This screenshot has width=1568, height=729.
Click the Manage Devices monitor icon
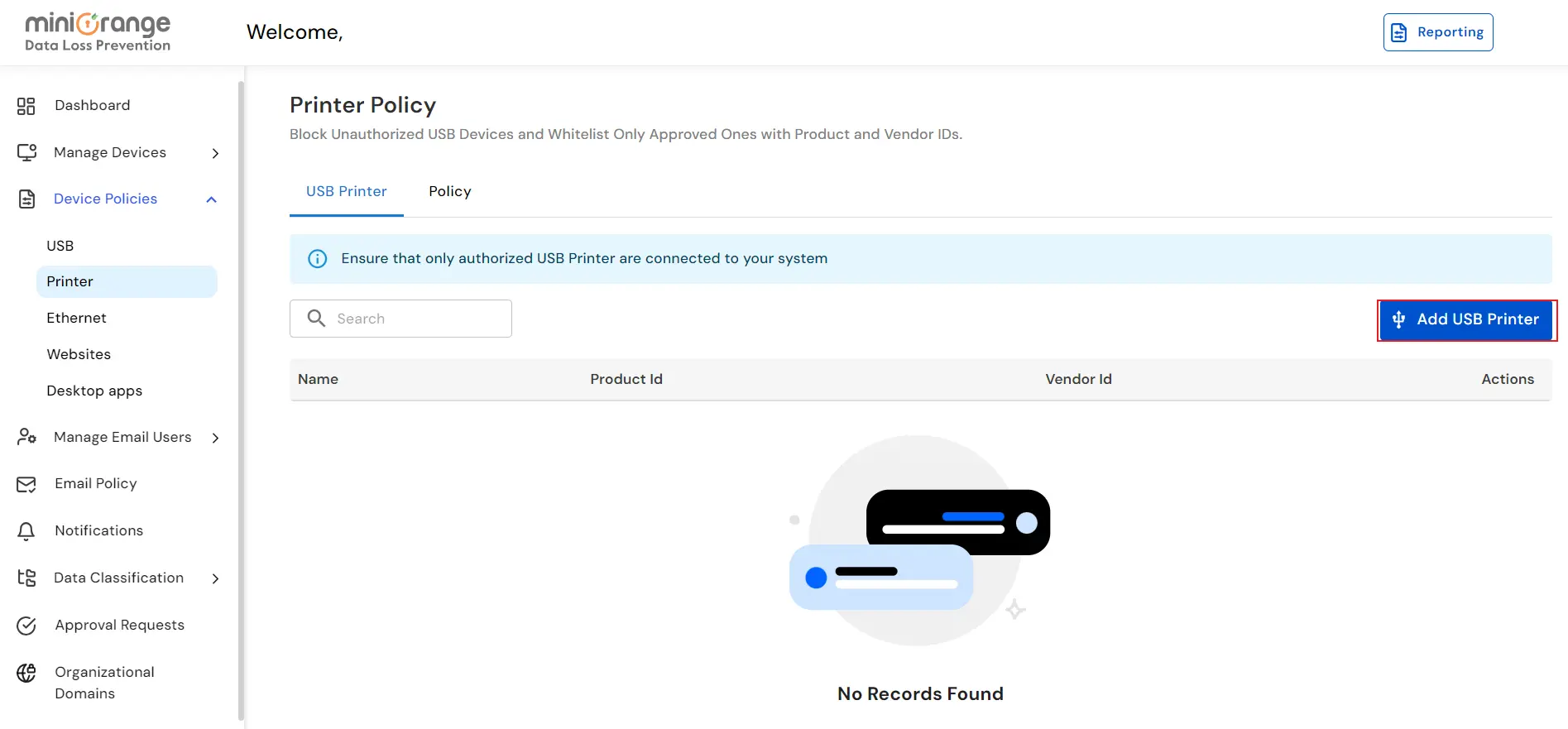click(x=26, y=152)
